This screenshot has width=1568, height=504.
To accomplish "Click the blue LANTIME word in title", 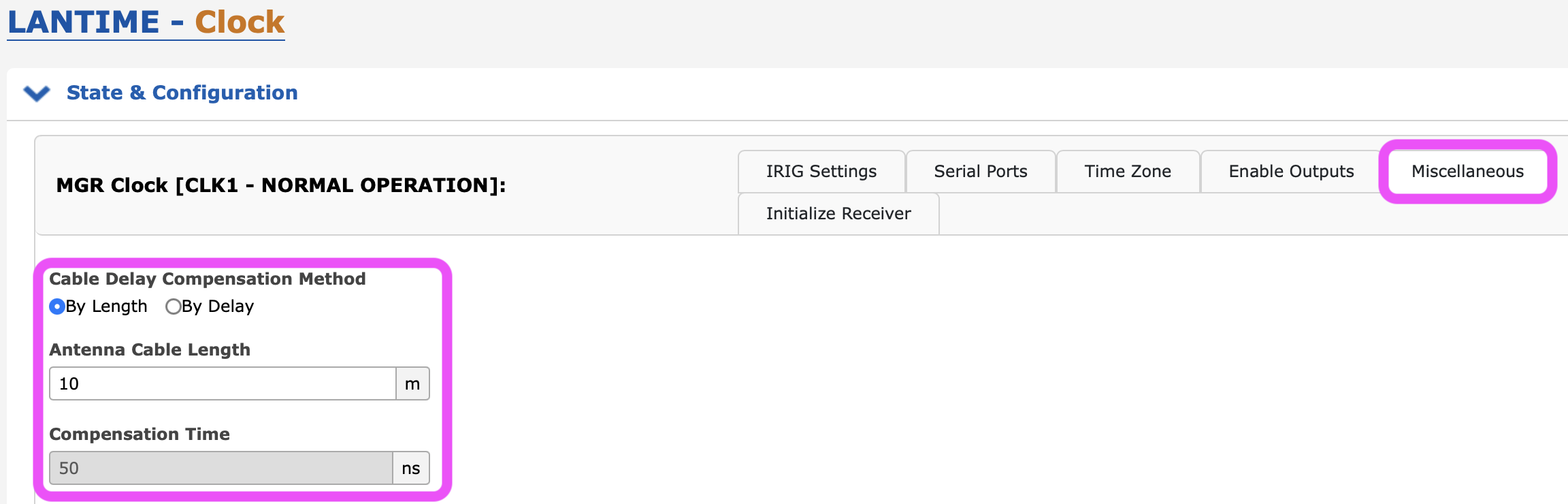I will coord(84,22).
